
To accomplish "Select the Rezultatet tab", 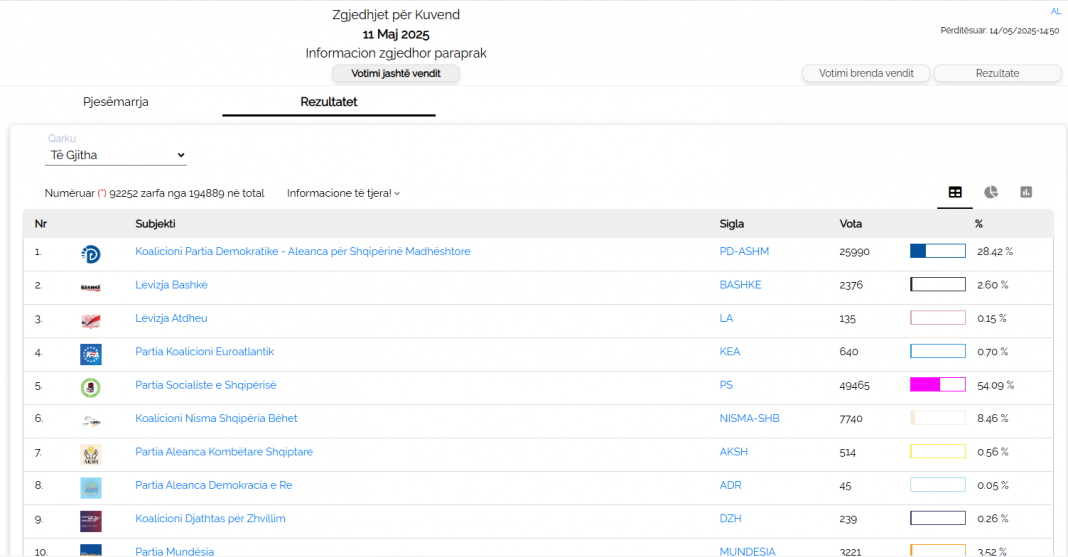I will [x=329, y=101].
